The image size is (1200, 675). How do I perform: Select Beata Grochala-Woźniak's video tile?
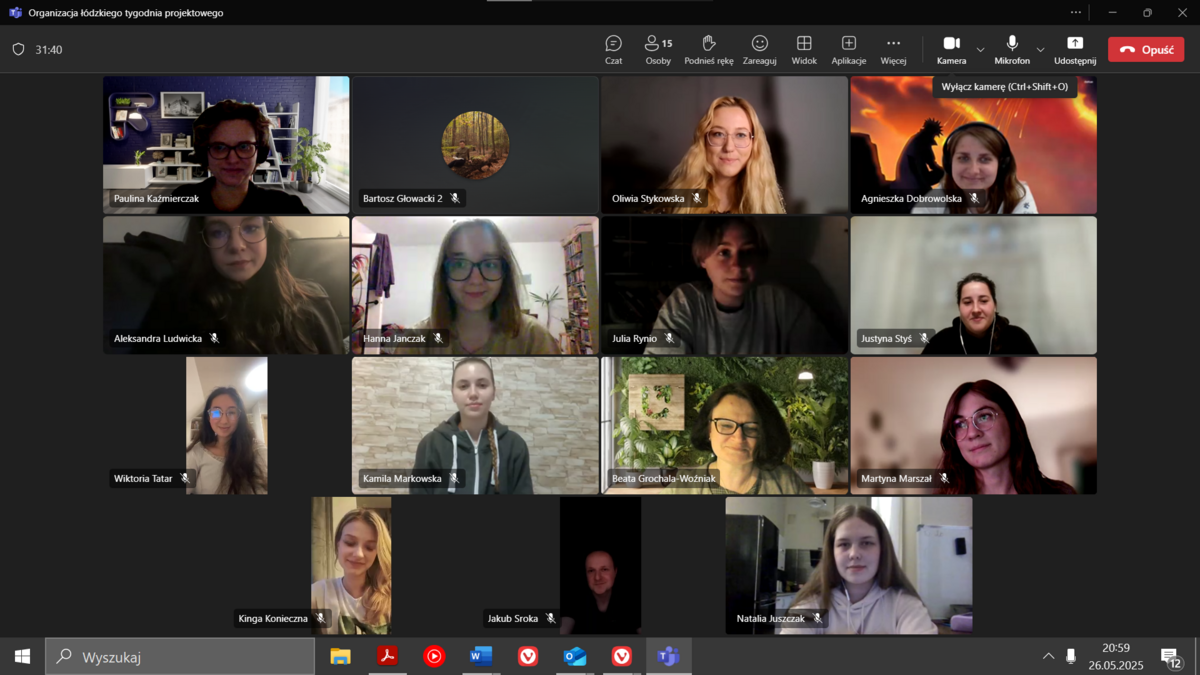point(724,425)
